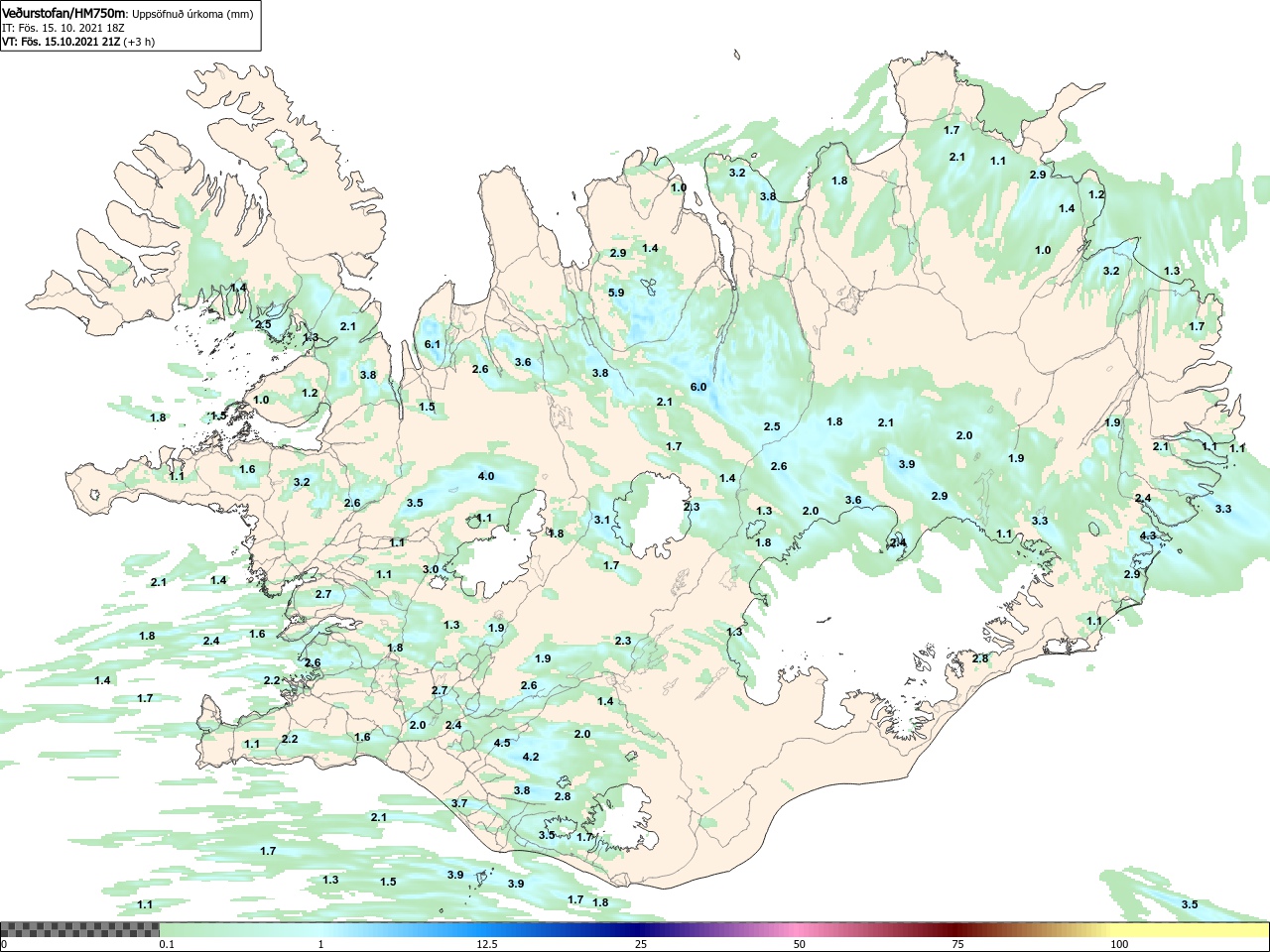Select the 25 label on the color scale
Image resolution: width=1270 pixels, height=952 pixels.
[x=641, y=944]
